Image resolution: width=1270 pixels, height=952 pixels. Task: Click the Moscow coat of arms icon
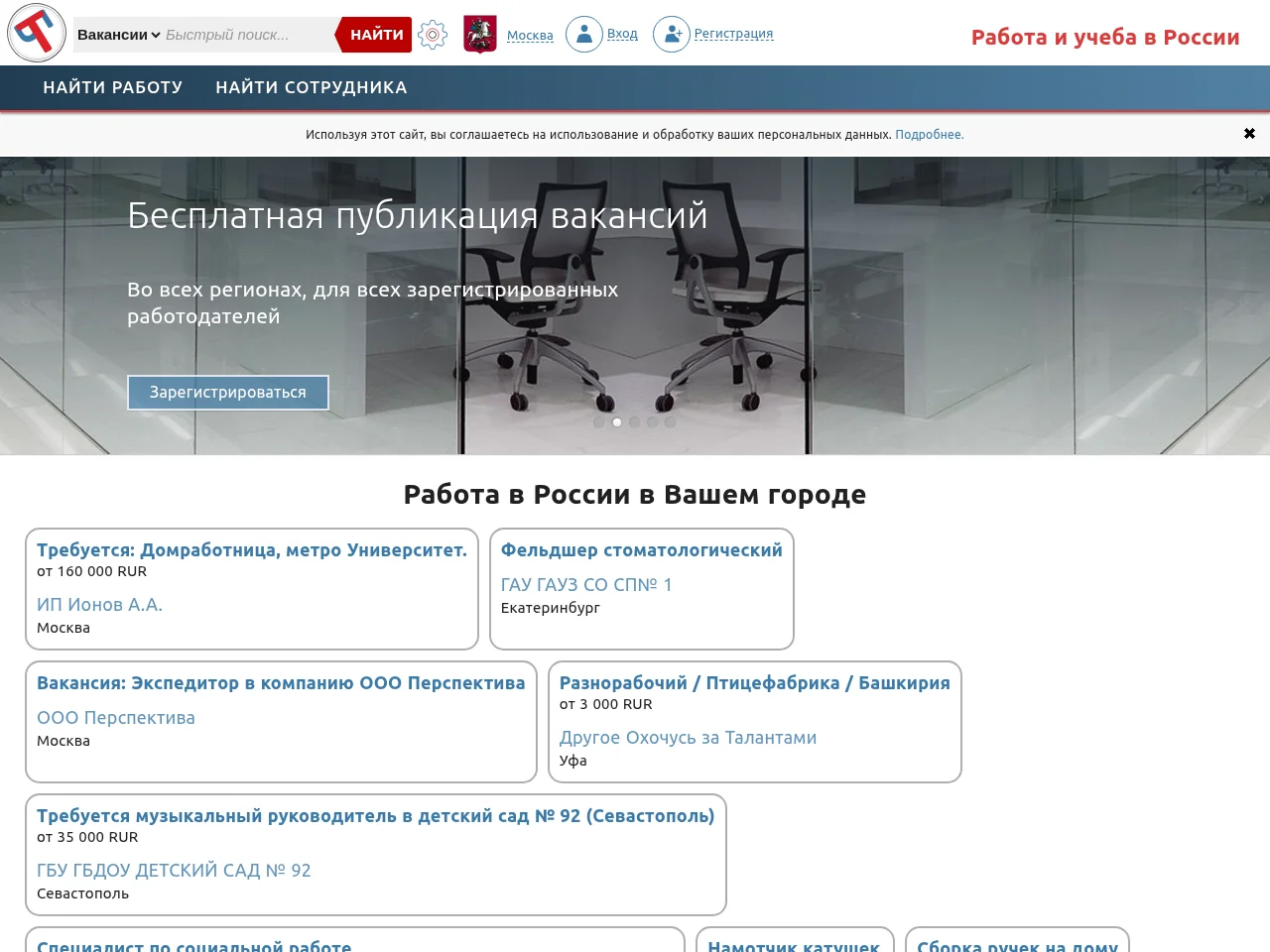coord(480,35)
